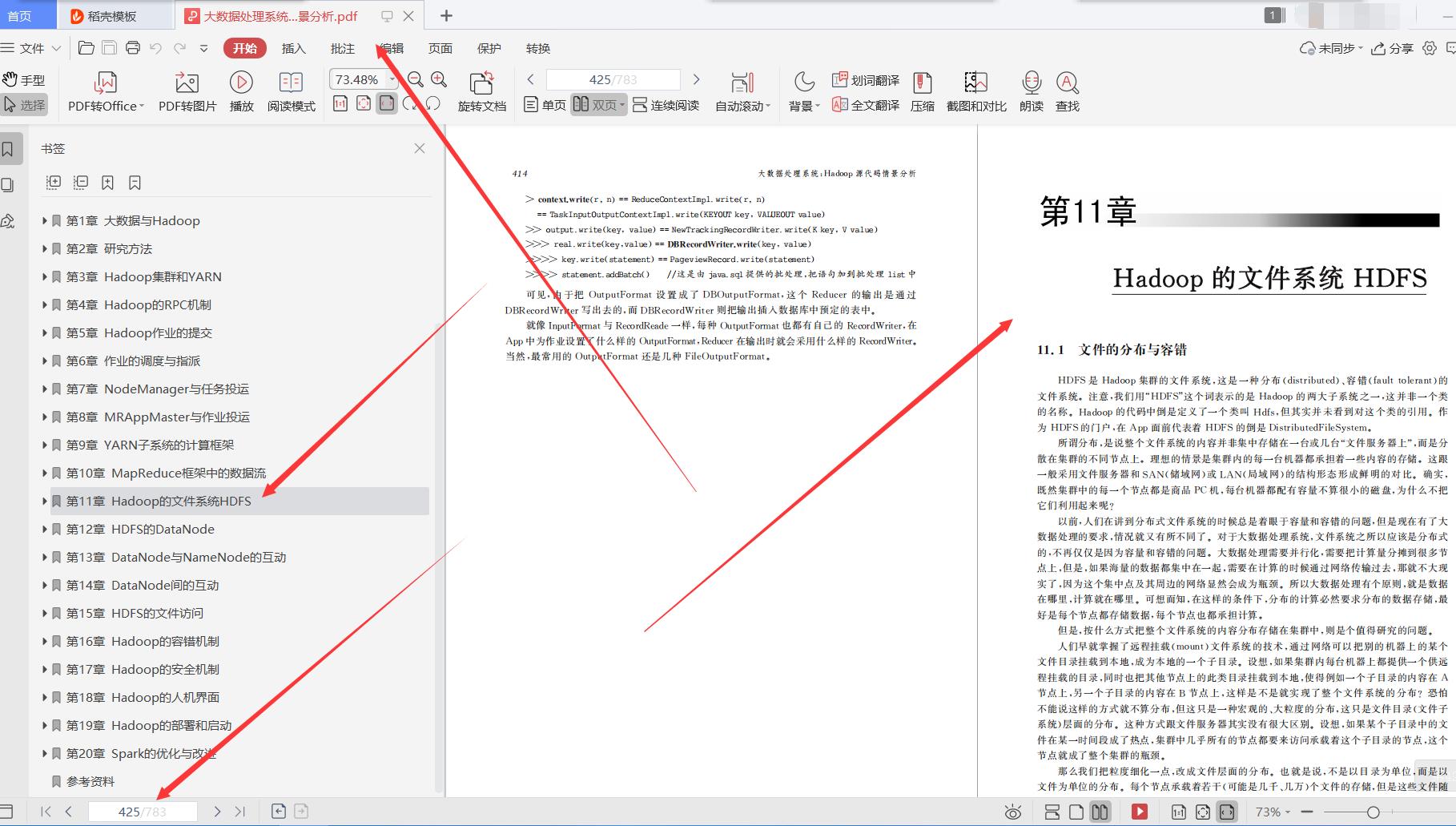Switch to the 转换 ribbon tab
This screenshot has height=826, width=1456.
(x=538, y=48)
